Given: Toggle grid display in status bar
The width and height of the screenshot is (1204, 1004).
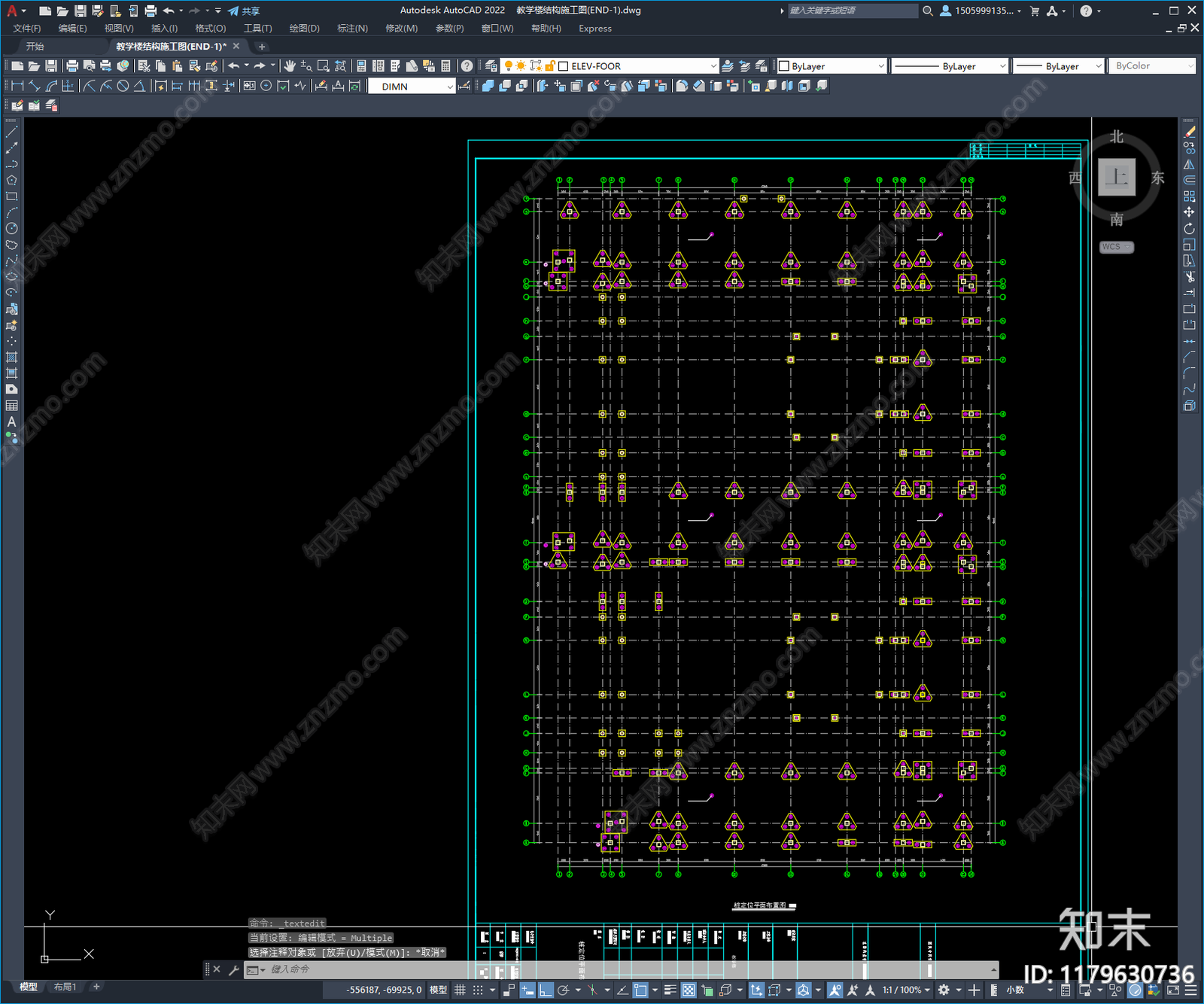Looking at the screenshot, I should (x=460, y=990).
